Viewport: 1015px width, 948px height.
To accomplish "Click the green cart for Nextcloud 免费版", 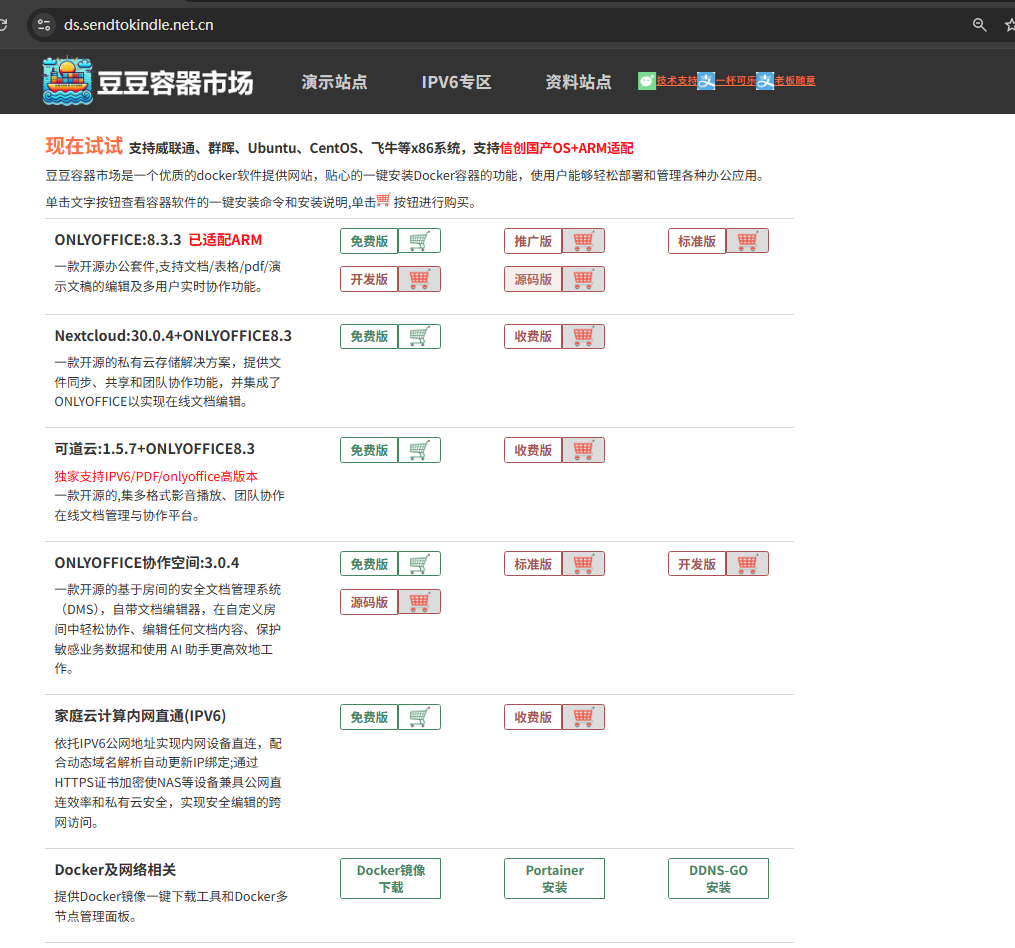I will [x=419, y=336].
